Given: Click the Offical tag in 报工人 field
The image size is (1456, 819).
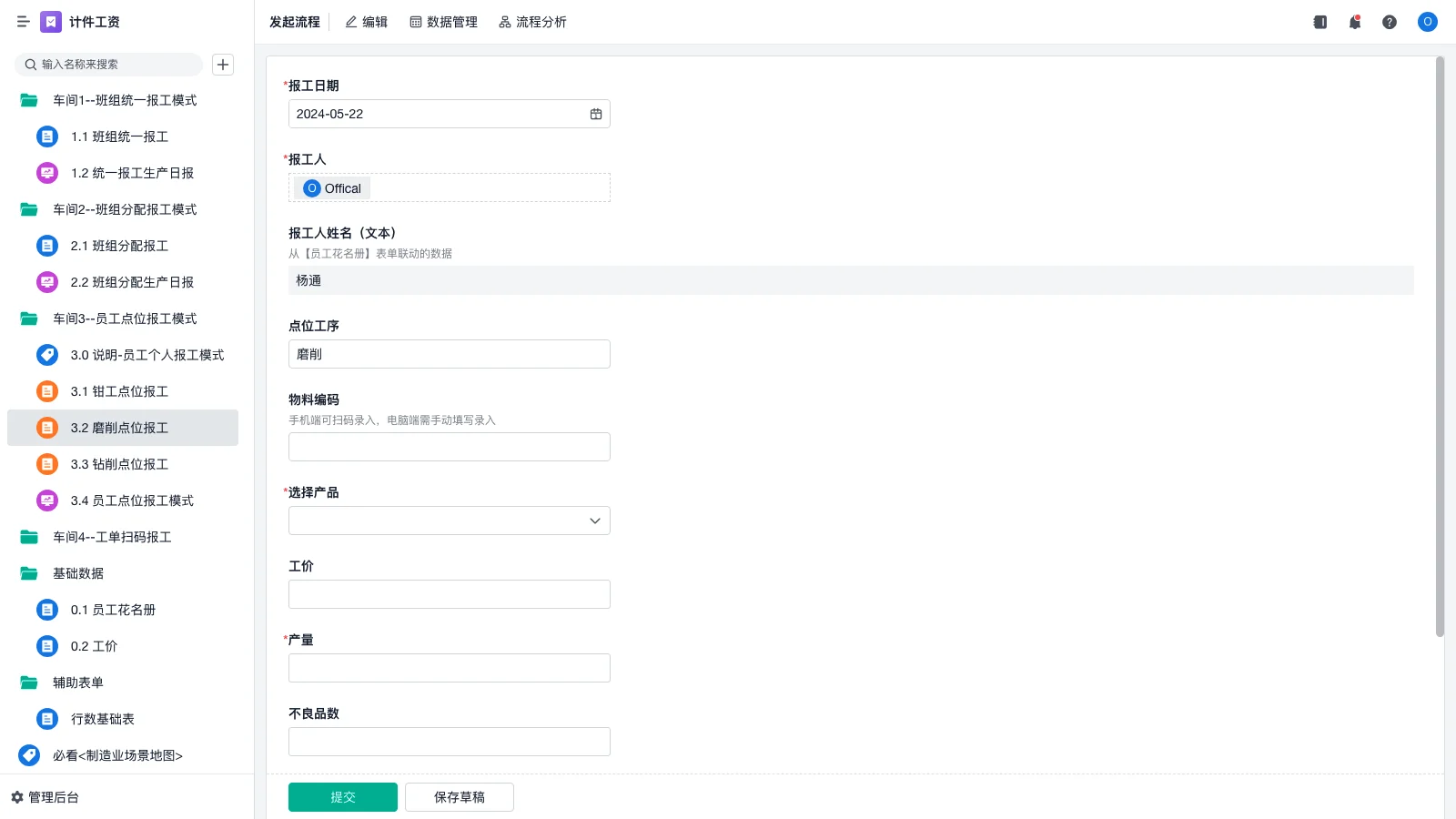Looking at the screenshot, I should 330,187.
